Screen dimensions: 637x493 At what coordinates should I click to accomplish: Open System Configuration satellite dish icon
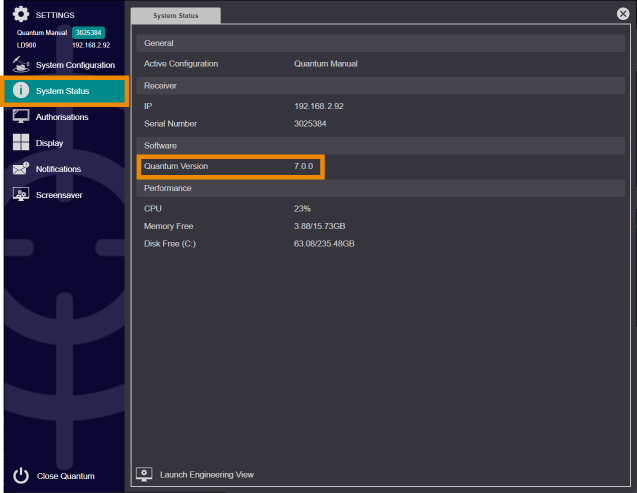click(x=21, y=64)
